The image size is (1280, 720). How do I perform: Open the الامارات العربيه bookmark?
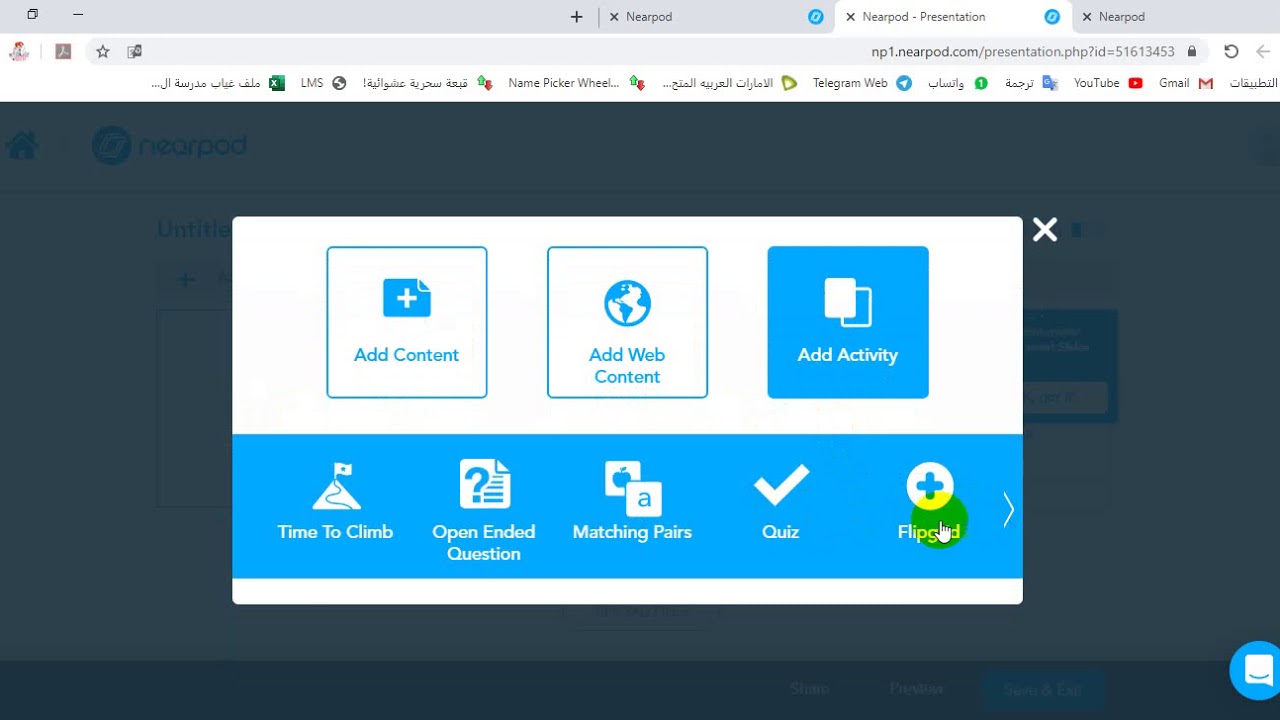pos(729,83)
